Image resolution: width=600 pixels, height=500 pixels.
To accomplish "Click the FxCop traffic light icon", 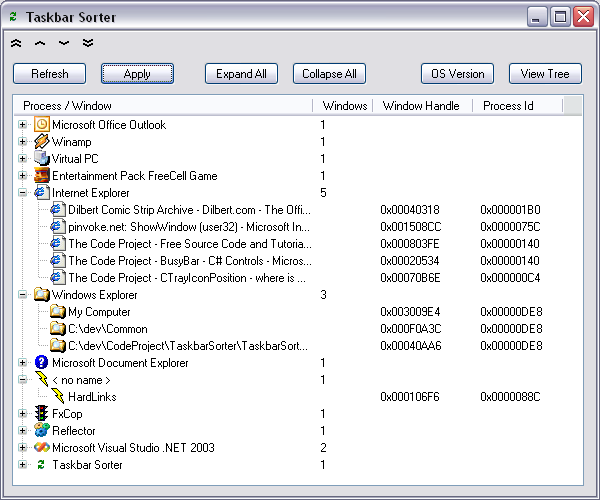I will coord(42,414).
